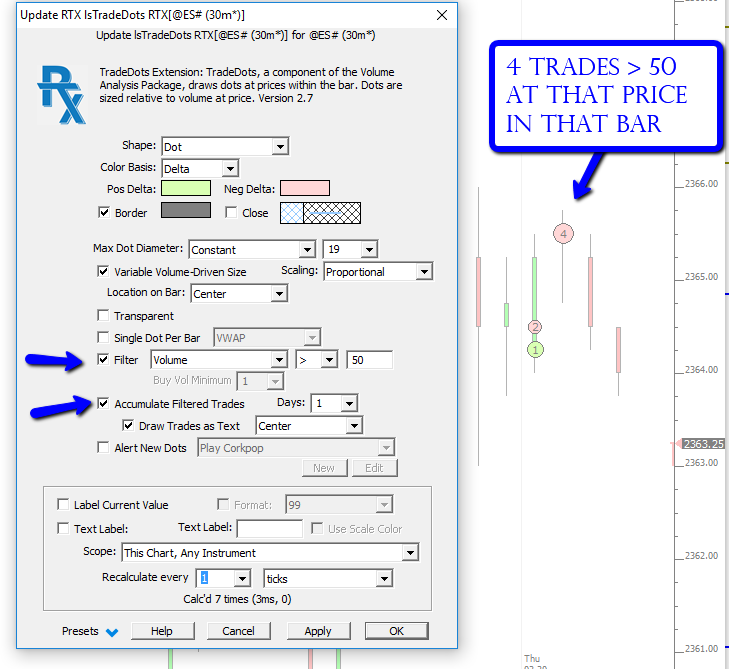Pick the Pos Delta color swatch
Image resolution: width=729 pixels, height=669 pixels.
click(x=186, y=188)
